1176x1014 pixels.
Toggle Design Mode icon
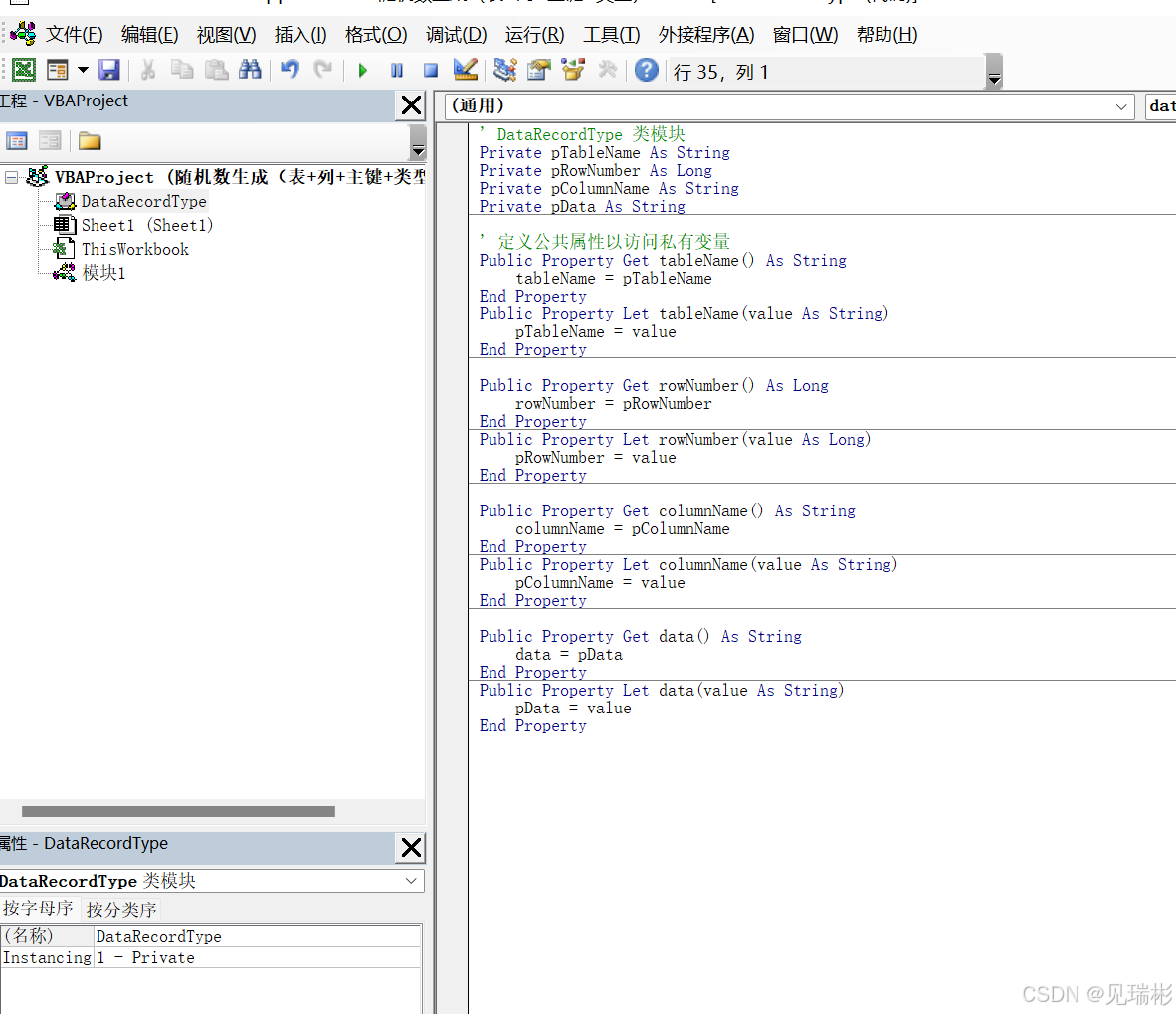click(465, 70)
